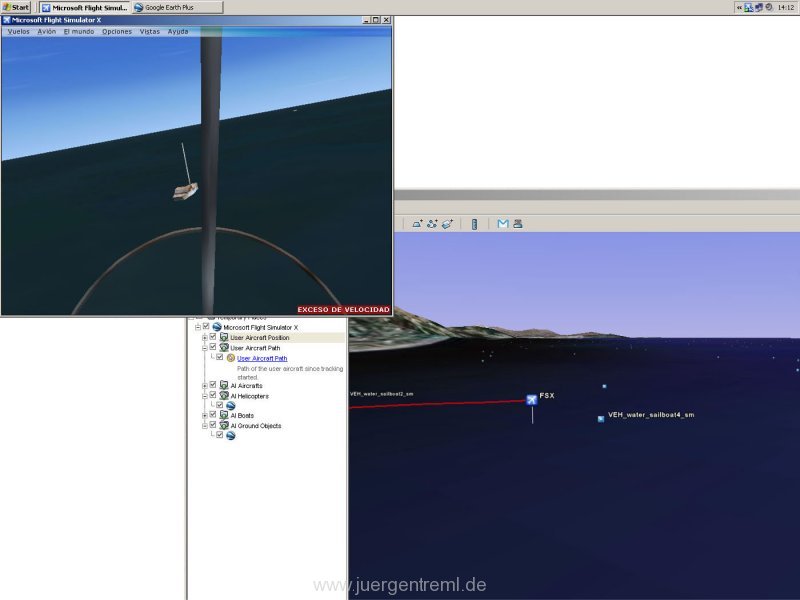Click the Add Image Overlay toolbar icon
The height and width of the screenshot is (600, 800).
447,223
